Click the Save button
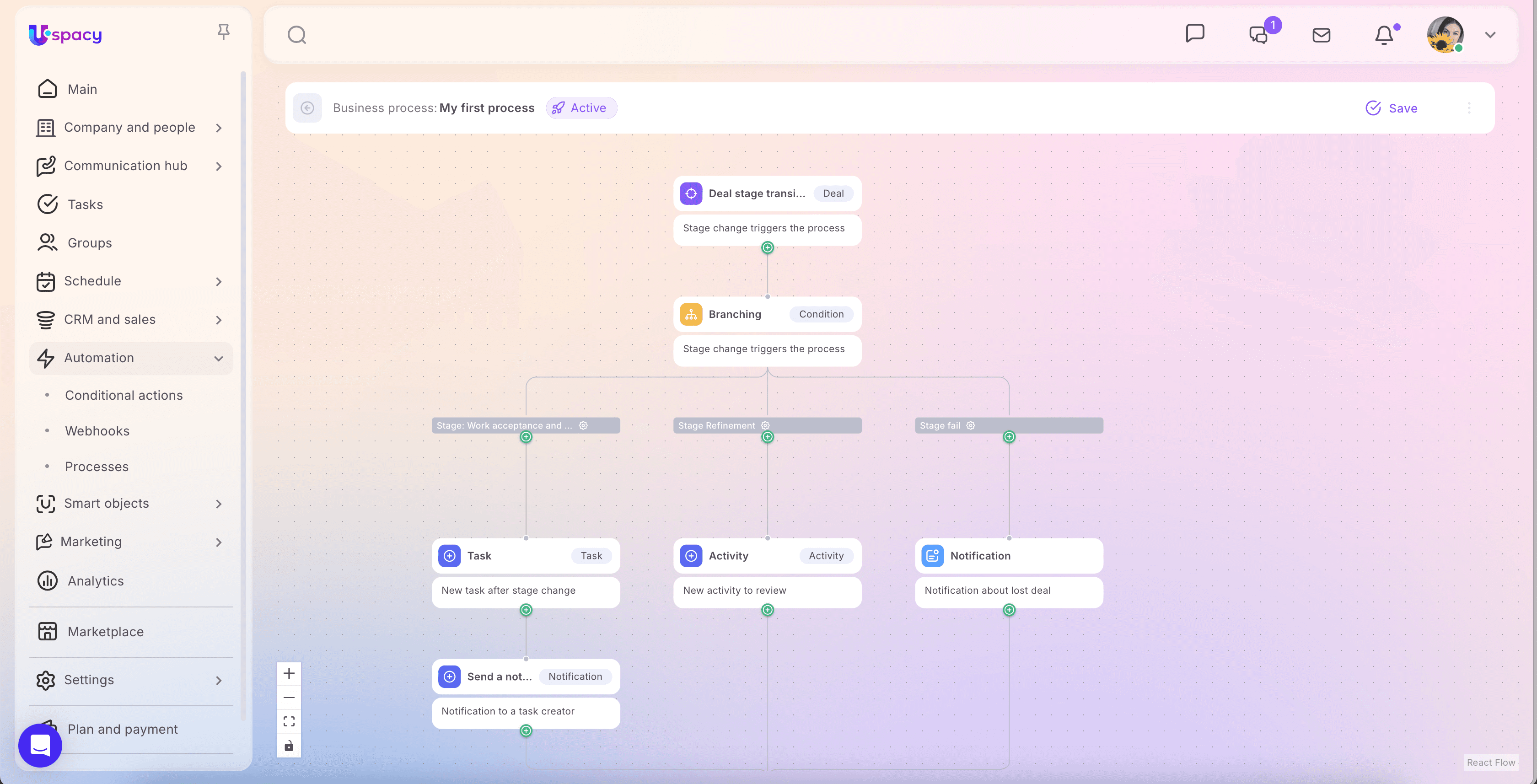 [x=1392, y=108]
